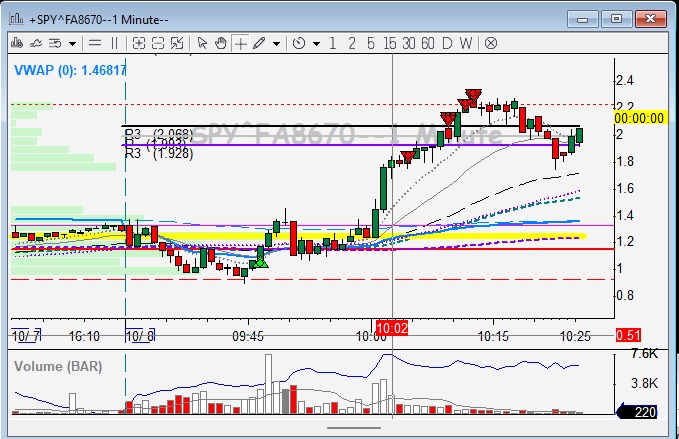The height and width of the screenshot is (439, 679).
Task: Click the 2.4 price axis label
Action: [x=625, y=81]
